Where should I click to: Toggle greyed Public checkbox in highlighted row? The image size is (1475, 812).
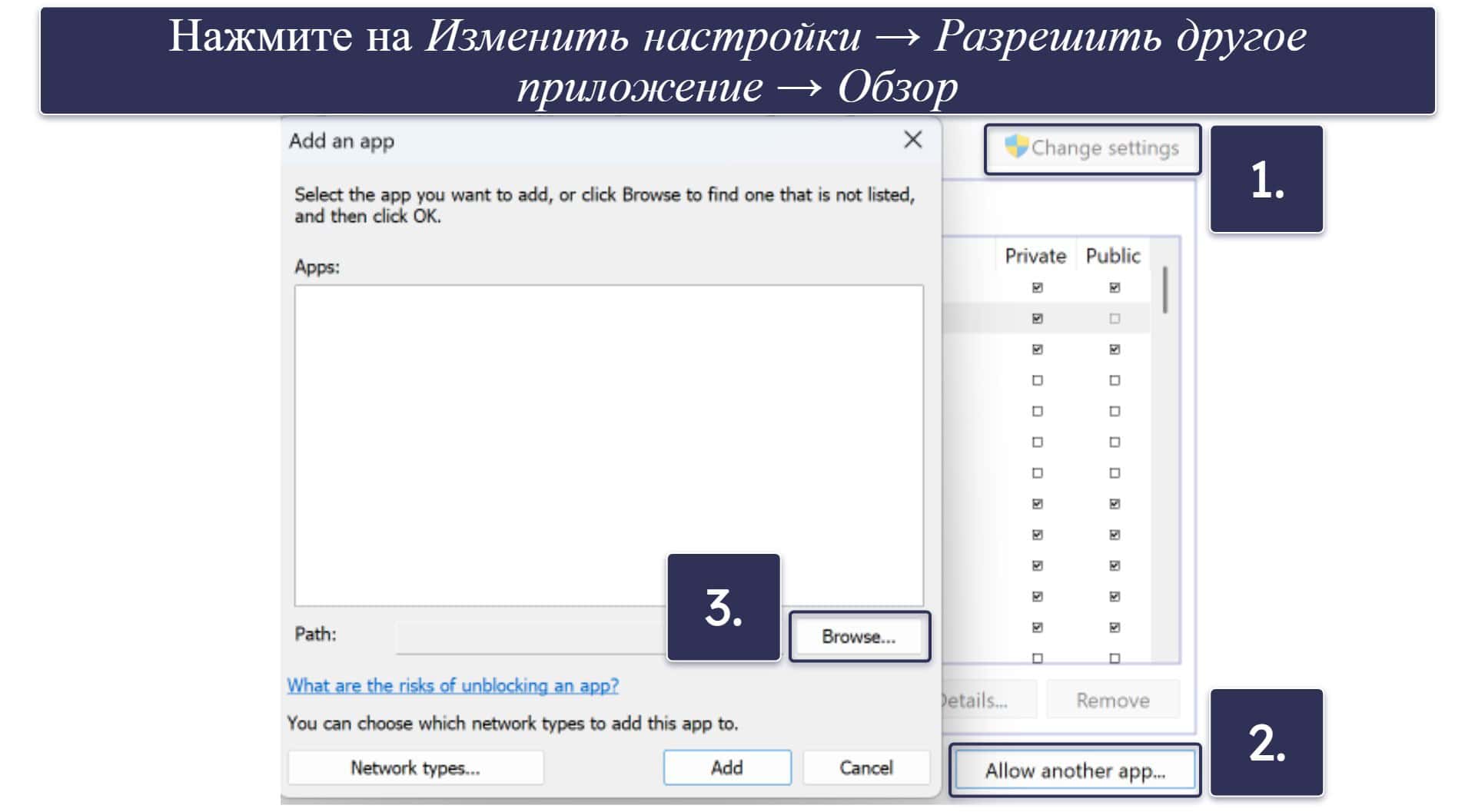click(x=1115, y=318)
